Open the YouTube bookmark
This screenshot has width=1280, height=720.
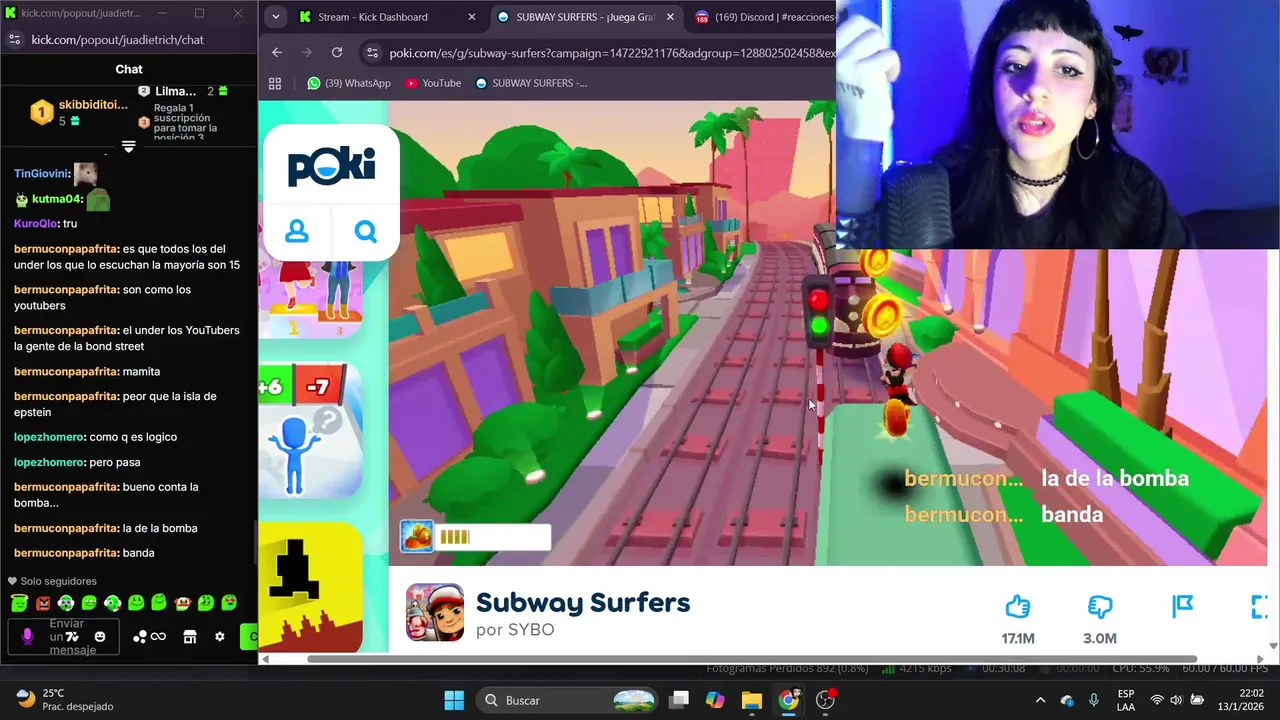pos(433,83)
